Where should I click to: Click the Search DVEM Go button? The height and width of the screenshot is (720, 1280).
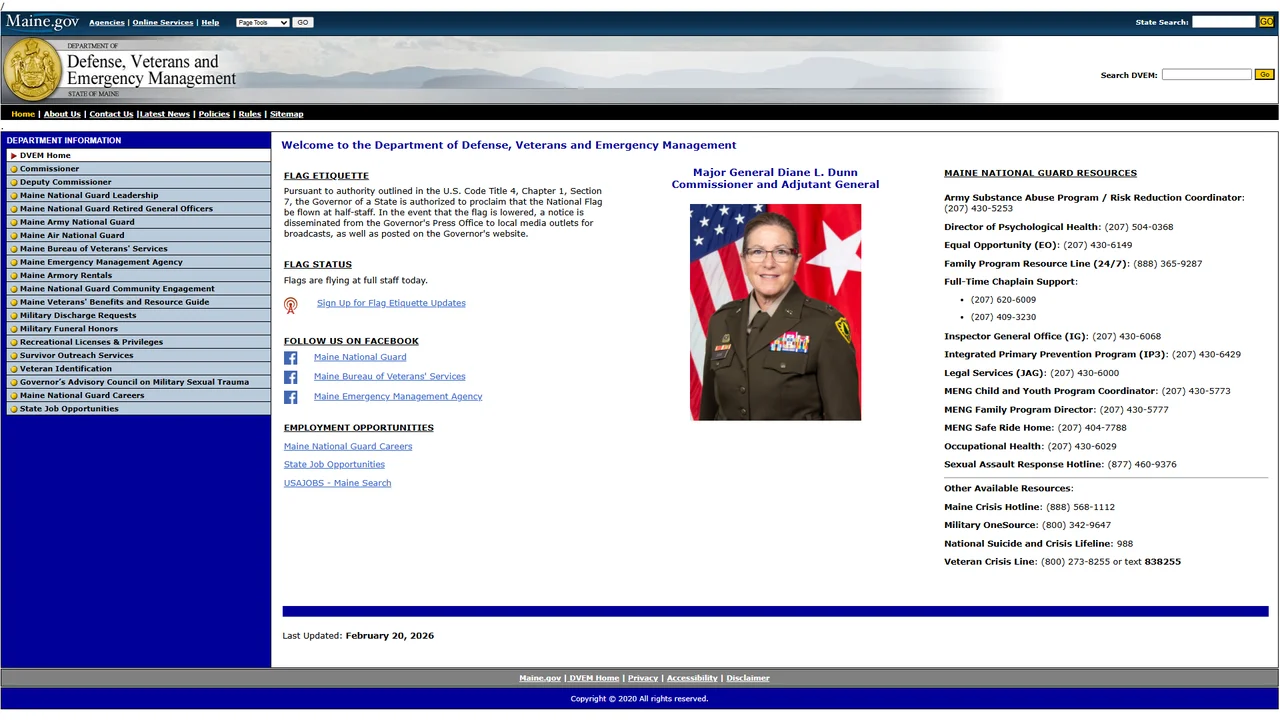(1264, 75)
